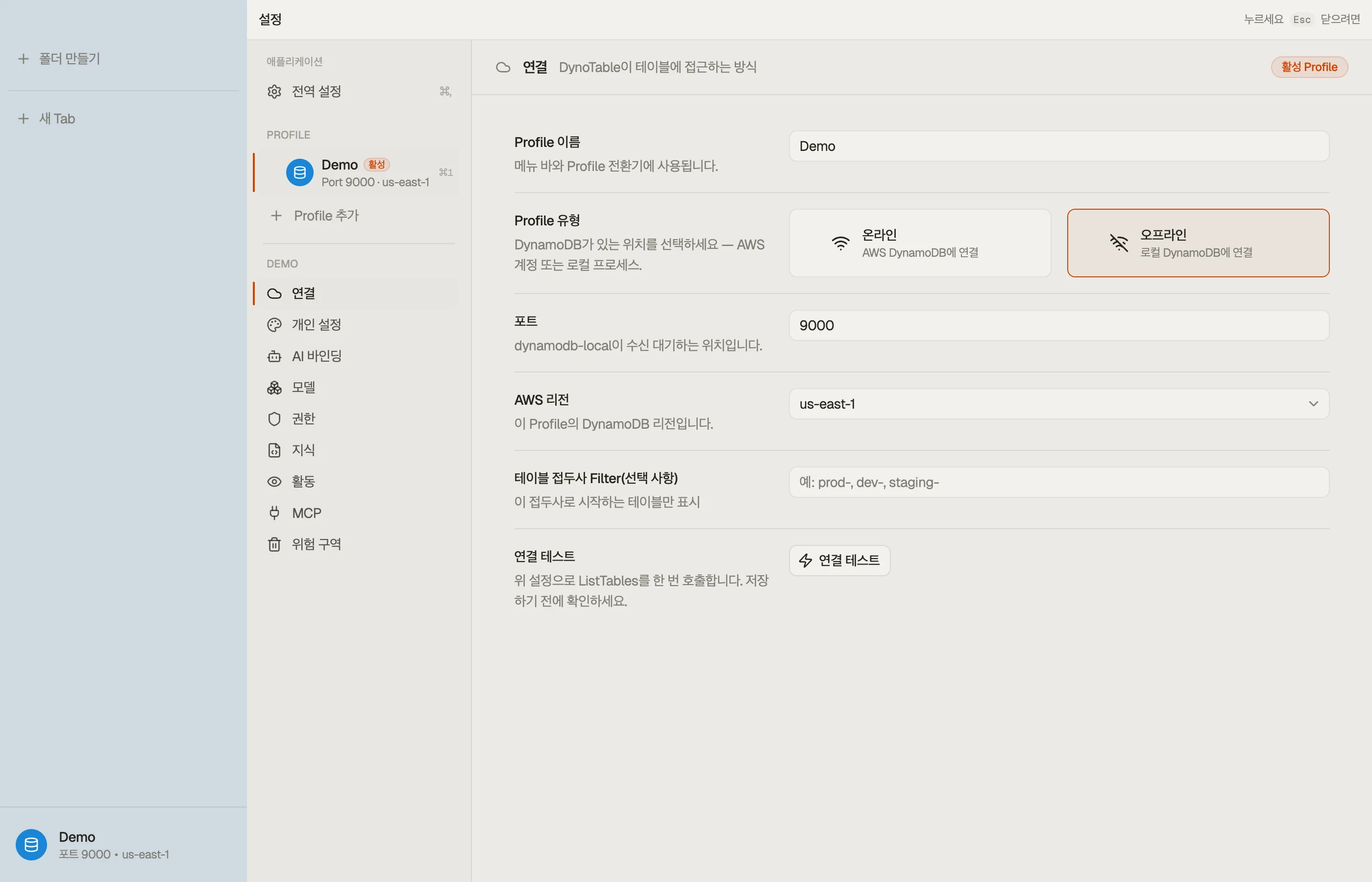
Task: Click the trash icon for 위험 구역
Action: pyautogui.click(x=274, y=544)
